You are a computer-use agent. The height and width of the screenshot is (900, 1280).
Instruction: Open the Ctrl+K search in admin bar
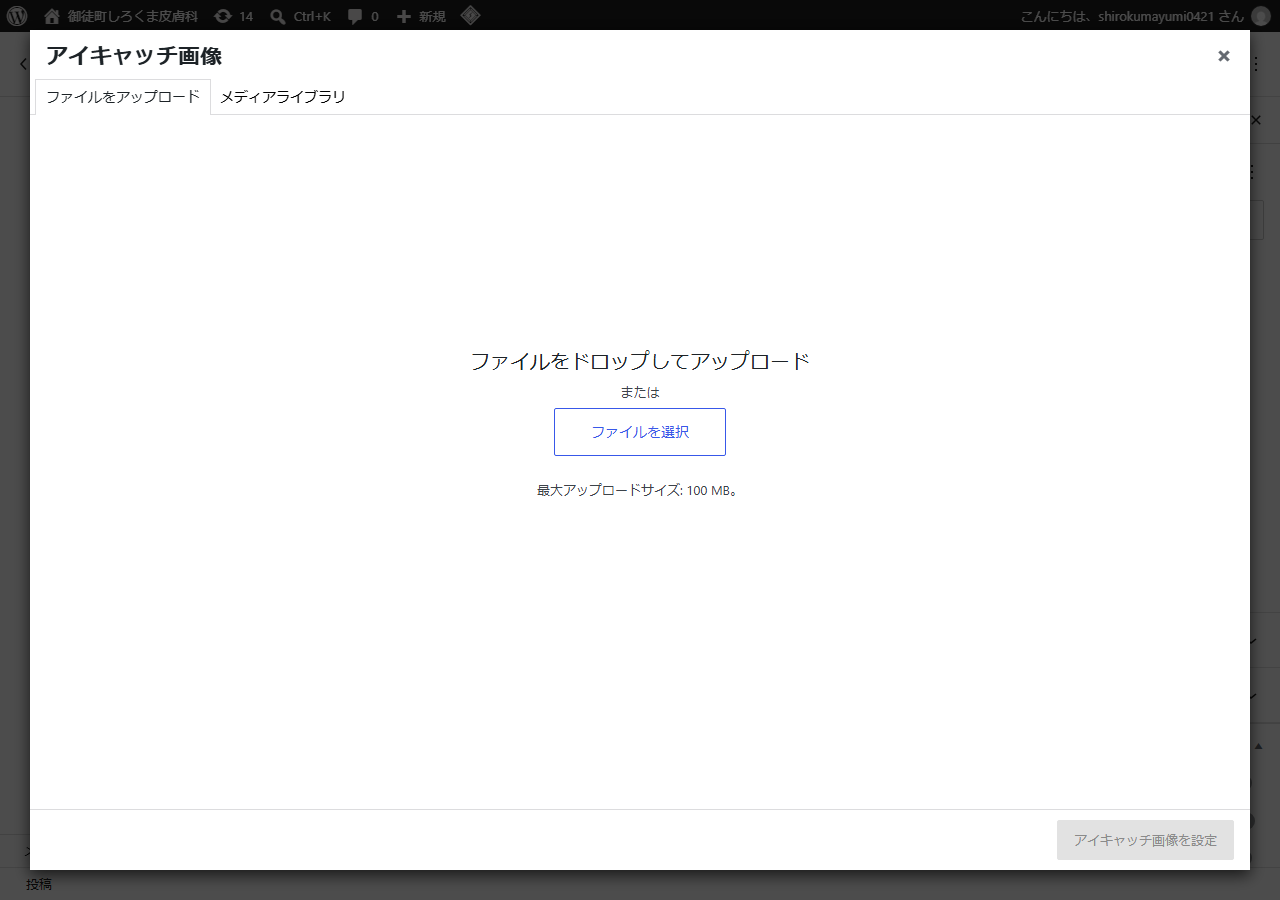point(300,16)
